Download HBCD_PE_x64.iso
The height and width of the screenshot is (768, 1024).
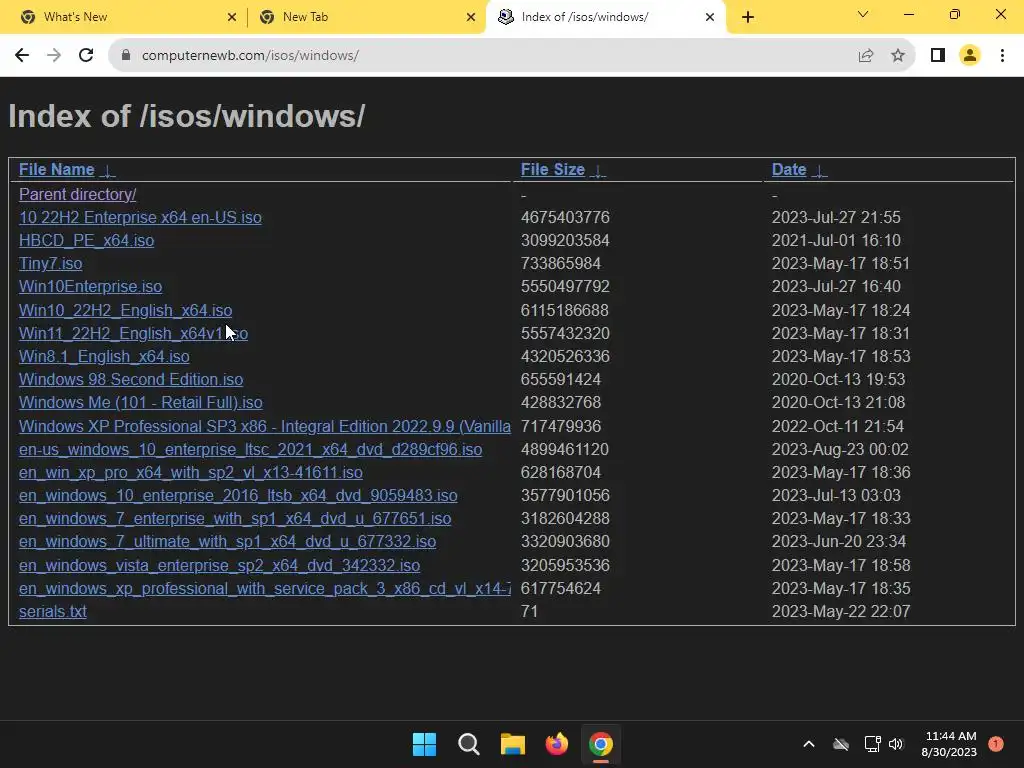pyautogui.click(x=86, y=240)
